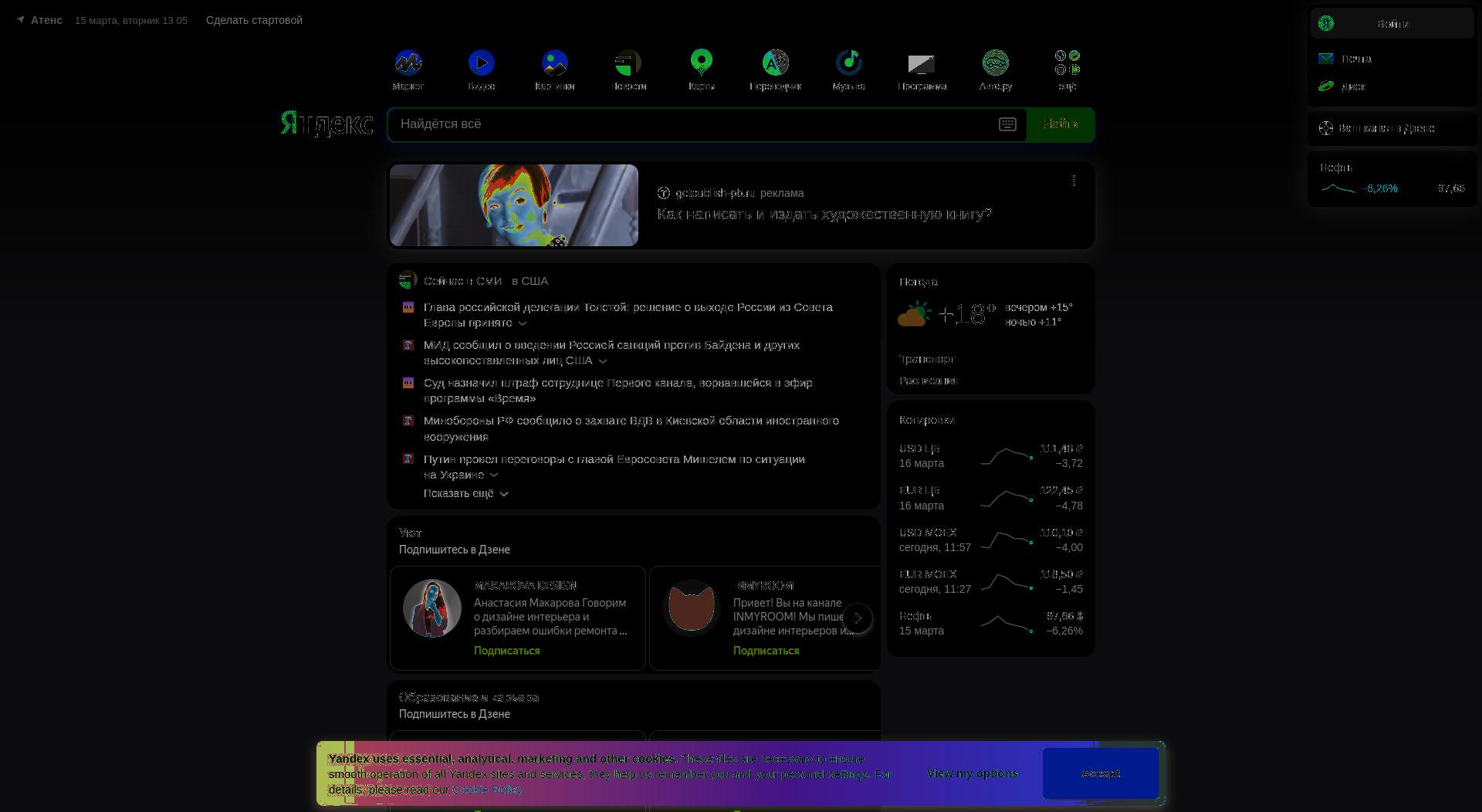Open the Cookie Policy link
This screenshot has width=1482, height=812.
487,790
